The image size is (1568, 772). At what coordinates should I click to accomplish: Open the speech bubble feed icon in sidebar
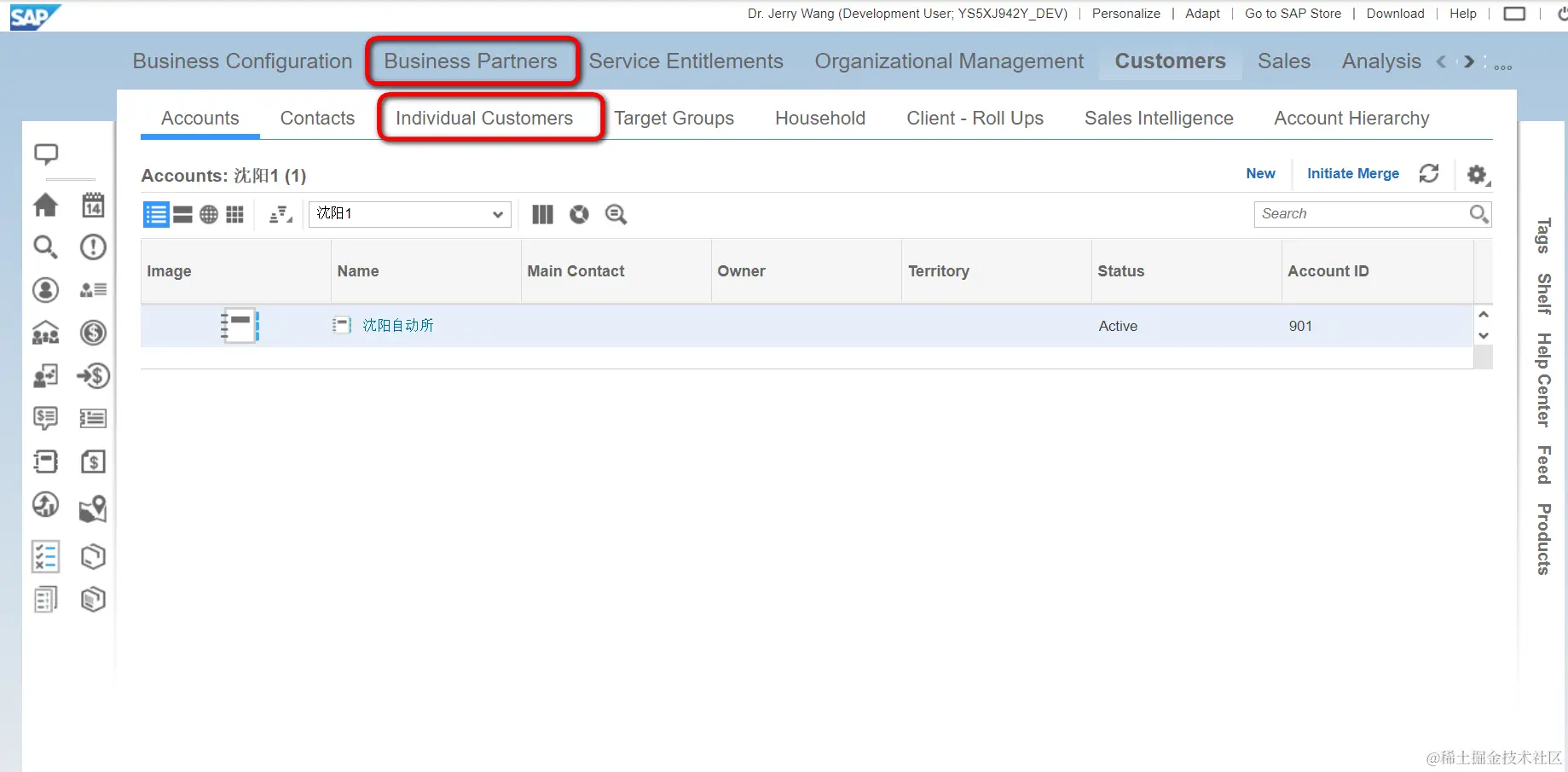[46, 154]
